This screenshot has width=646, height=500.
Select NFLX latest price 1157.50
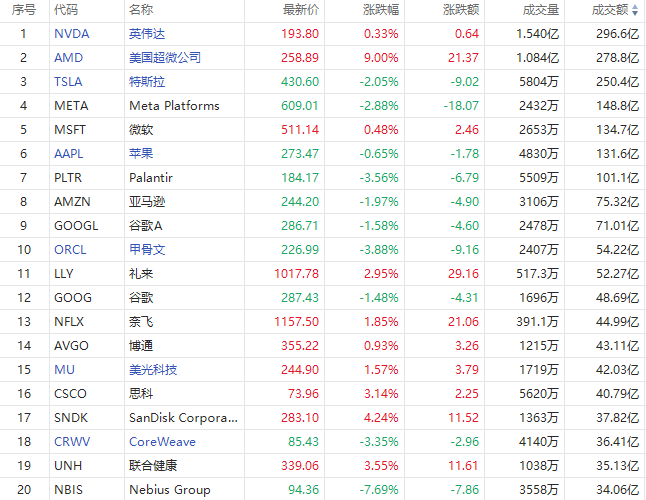tap(297, 321)
